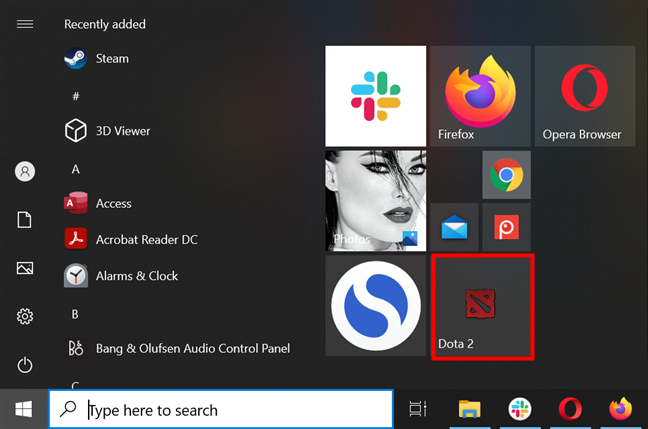The height and width of the screenshot is (429, 648).
Task: Launch Alarms & Clock app
Action: [x=121, y=276]
